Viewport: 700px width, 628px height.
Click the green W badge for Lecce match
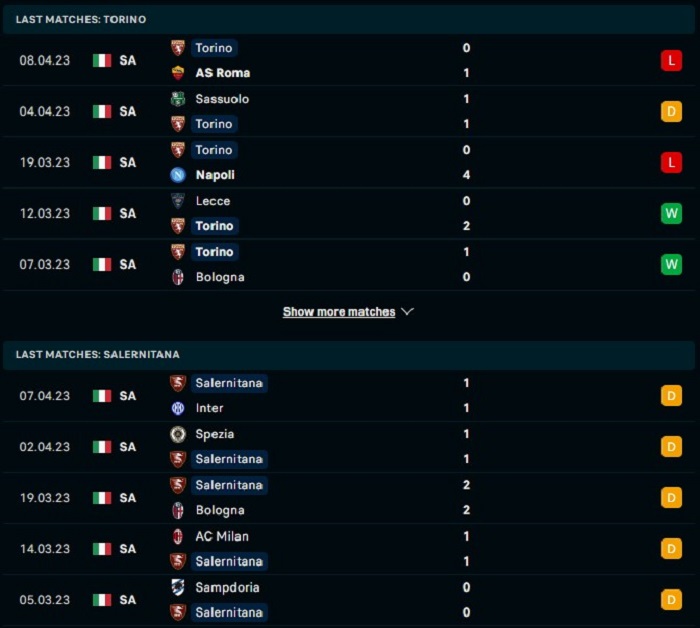coord(671,213)
